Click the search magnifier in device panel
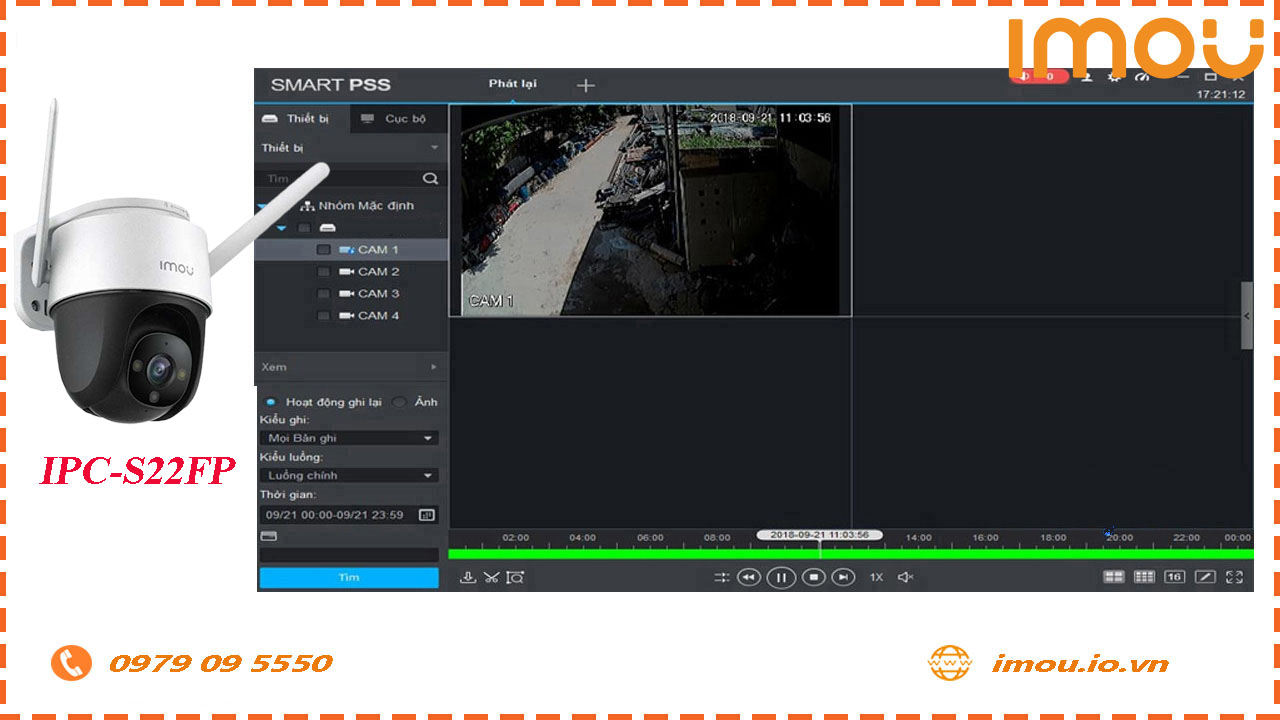Viewport: 1280px width, 720px height. (x=430, y=179)
